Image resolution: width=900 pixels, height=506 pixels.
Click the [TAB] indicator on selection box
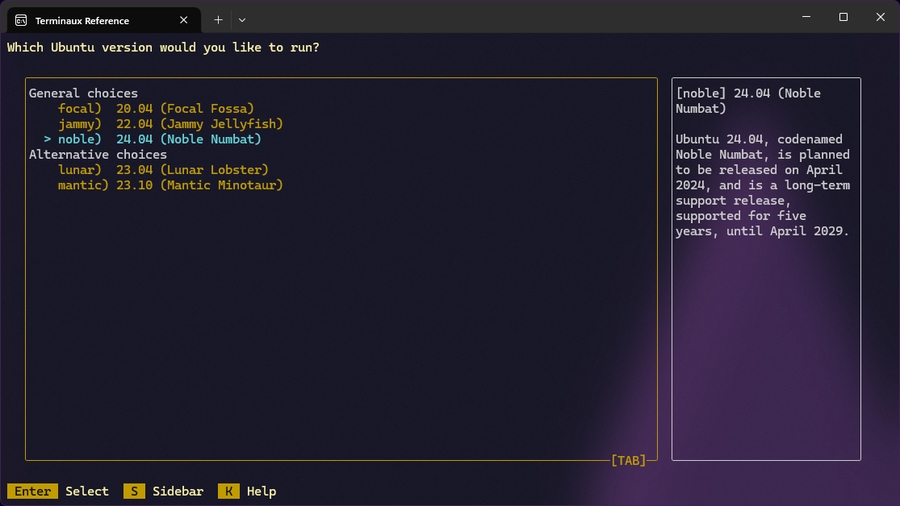[628, 460]
